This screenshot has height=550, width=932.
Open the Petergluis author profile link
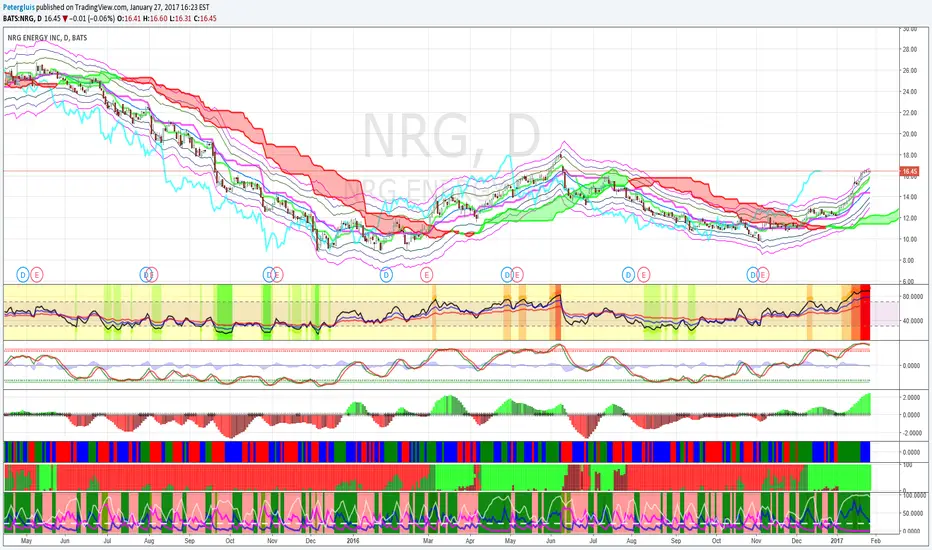coord(18,8)
